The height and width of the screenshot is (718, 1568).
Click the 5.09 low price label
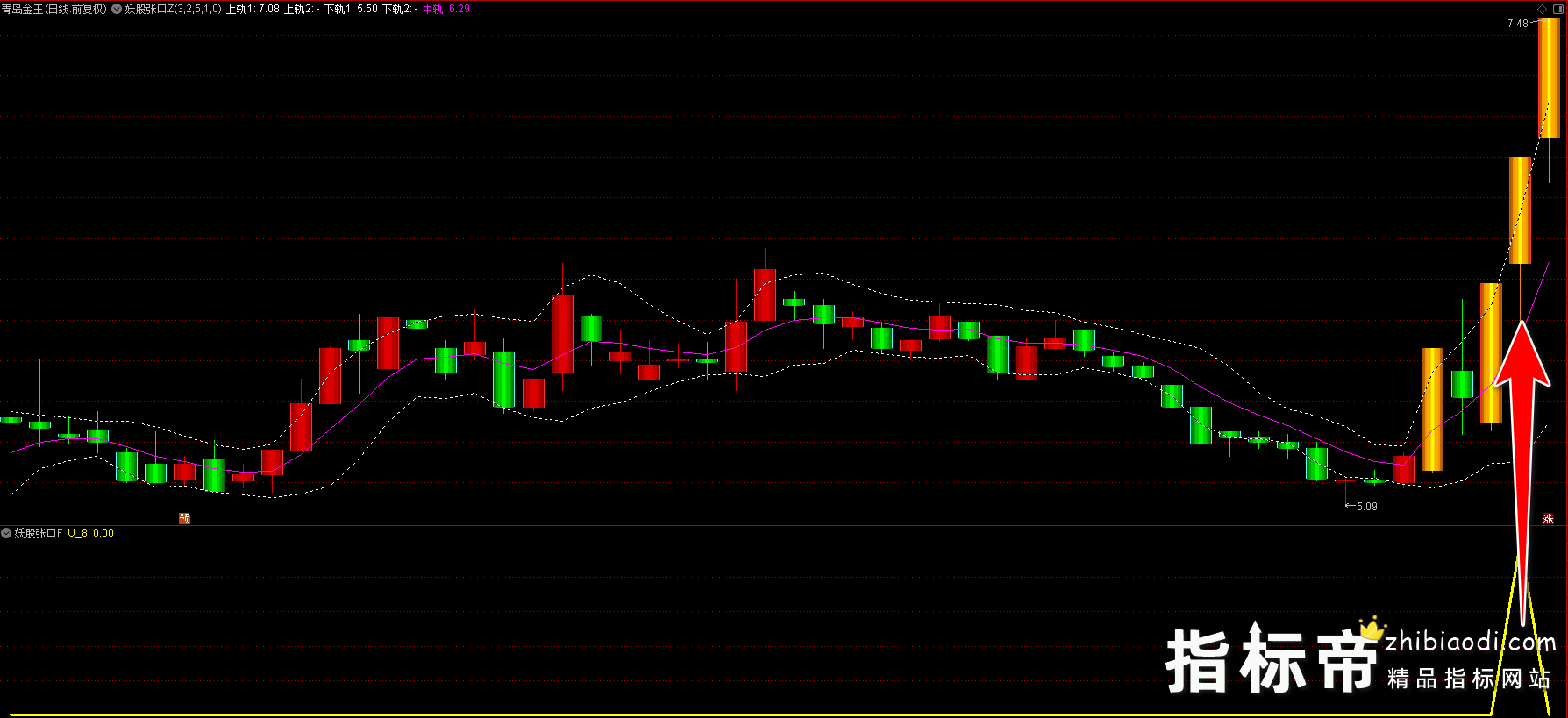(1367, 507)
